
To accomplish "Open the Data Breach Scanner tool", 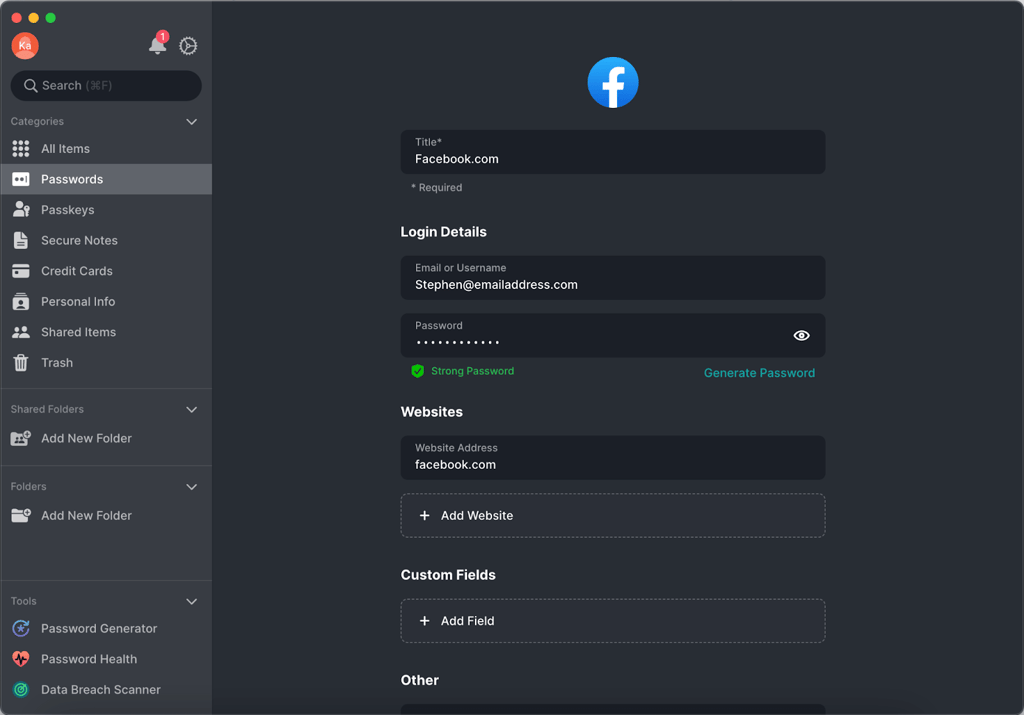I will (x=106, y=690).
